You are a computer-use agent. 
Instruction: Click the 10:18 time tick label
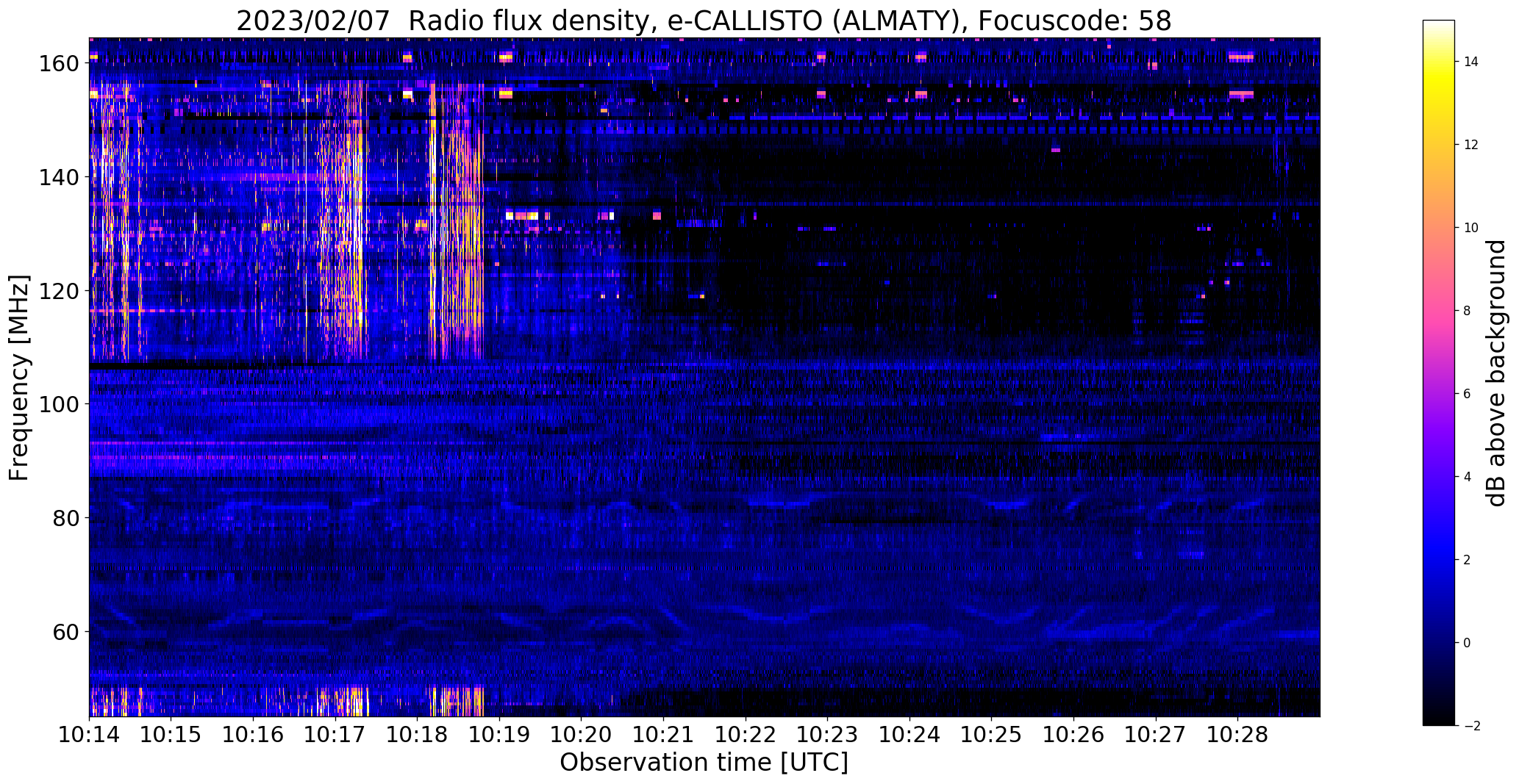click(417, 735)
